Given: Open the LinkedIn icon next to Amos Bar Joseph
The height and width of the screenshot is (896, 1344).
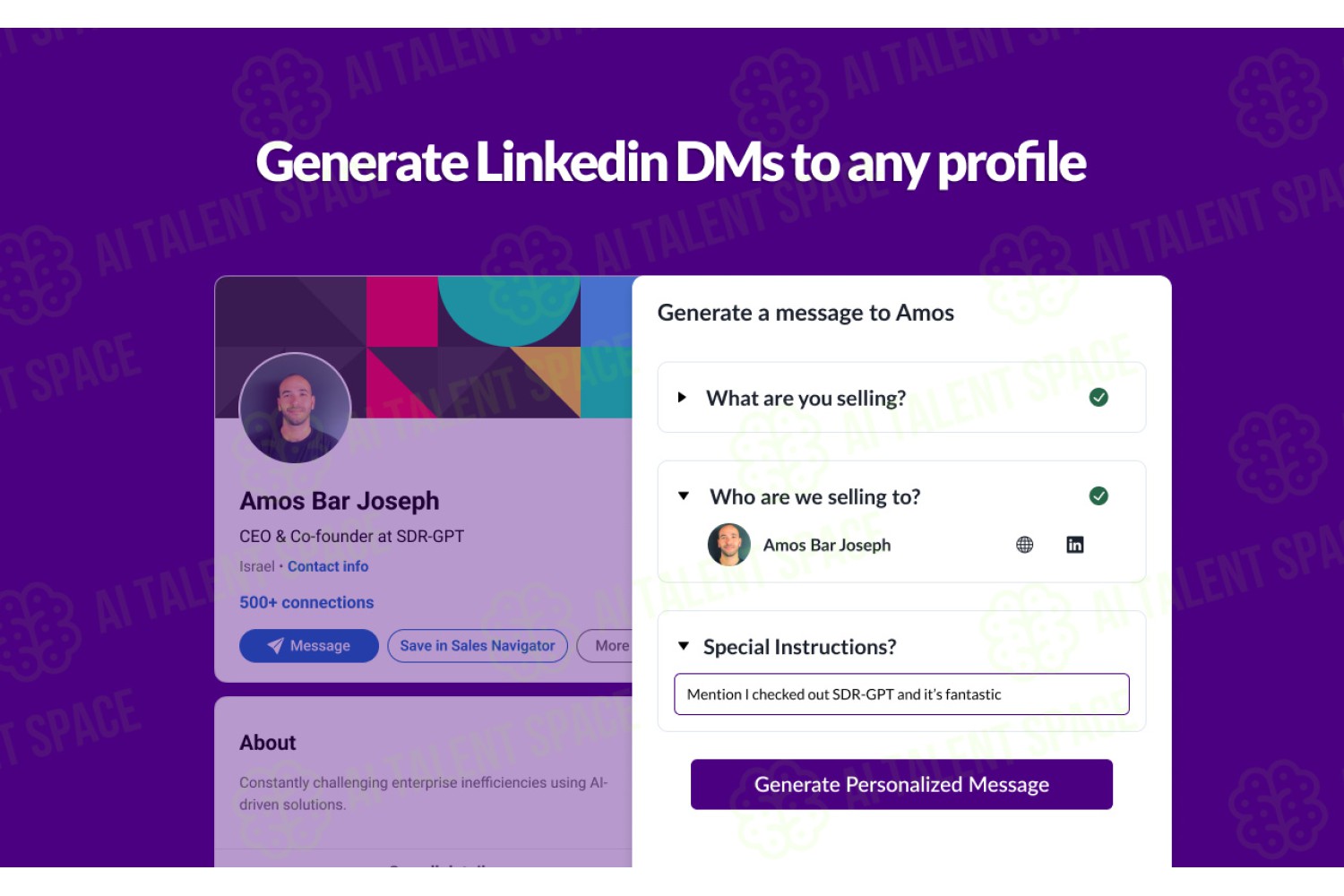Looking at the screenshot, I should point(1074,545).
